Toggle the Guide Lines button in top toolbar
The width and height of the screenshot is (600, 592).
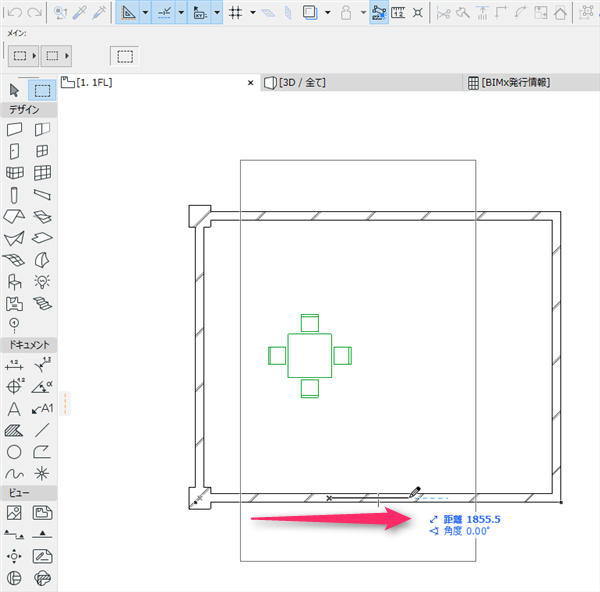pos(128,12)
